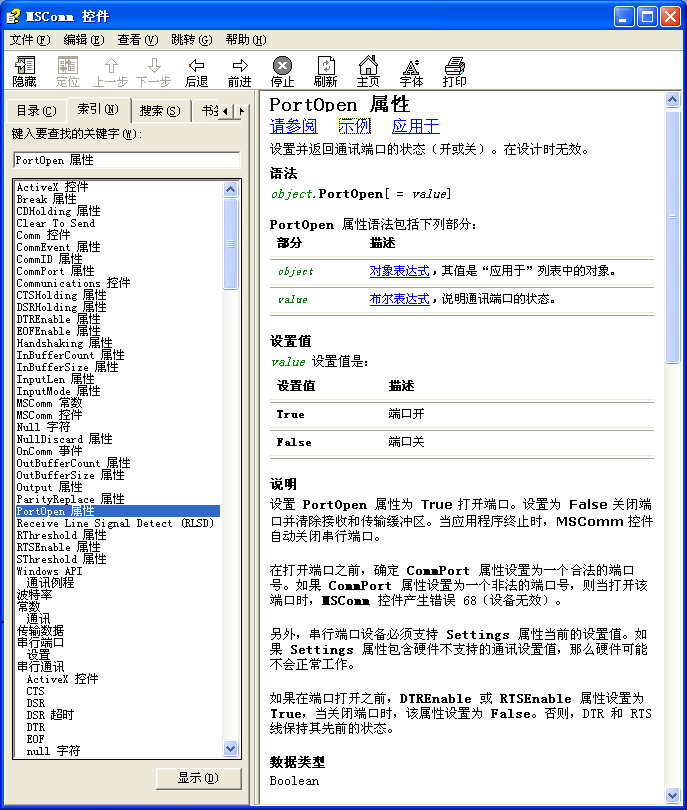Select 'null 字符' index sub-entry
Screen dimensions: 687x810
click(53, 750)
